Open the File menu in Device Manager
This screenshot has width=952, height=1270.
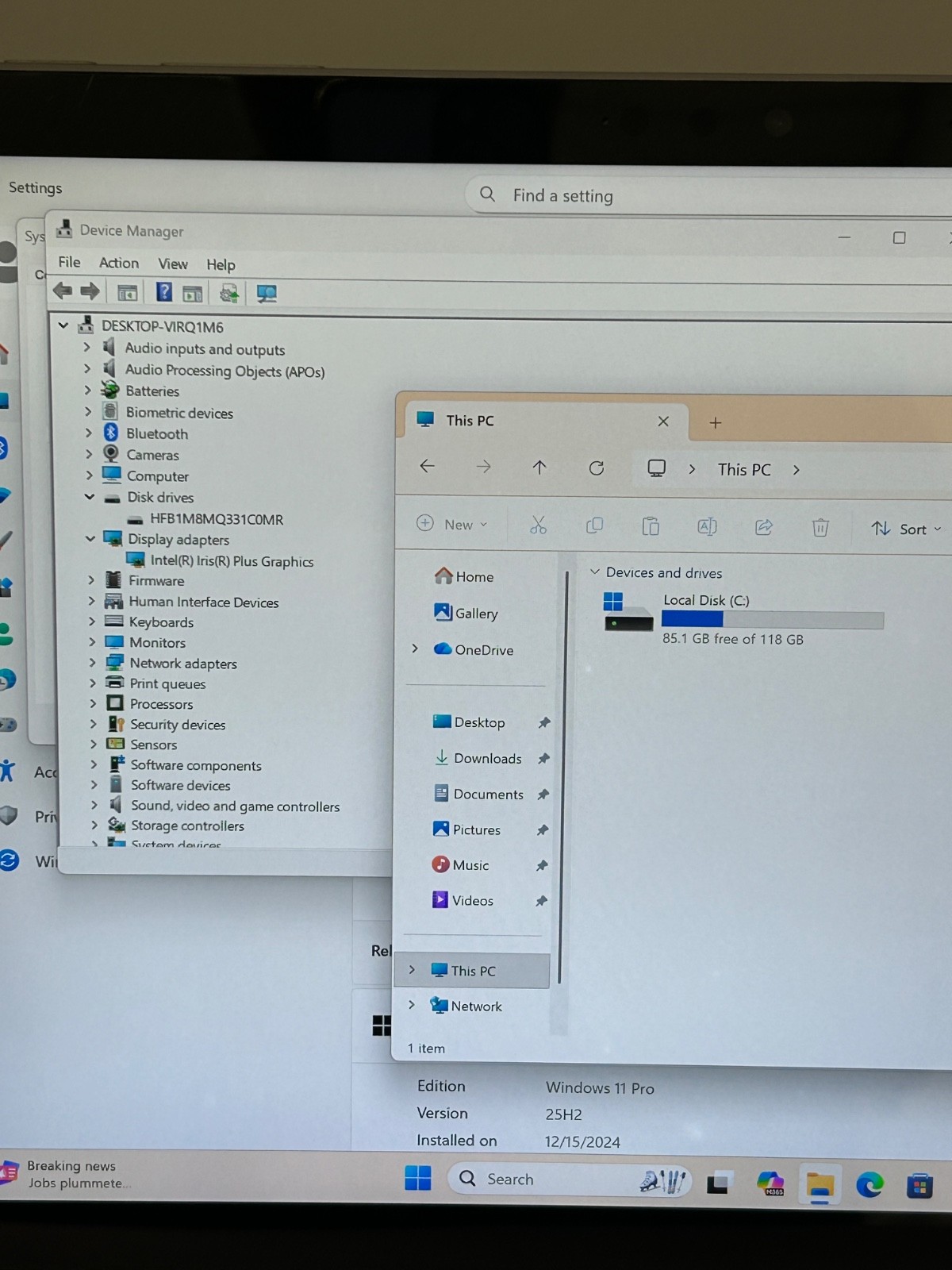pos(69,262)
